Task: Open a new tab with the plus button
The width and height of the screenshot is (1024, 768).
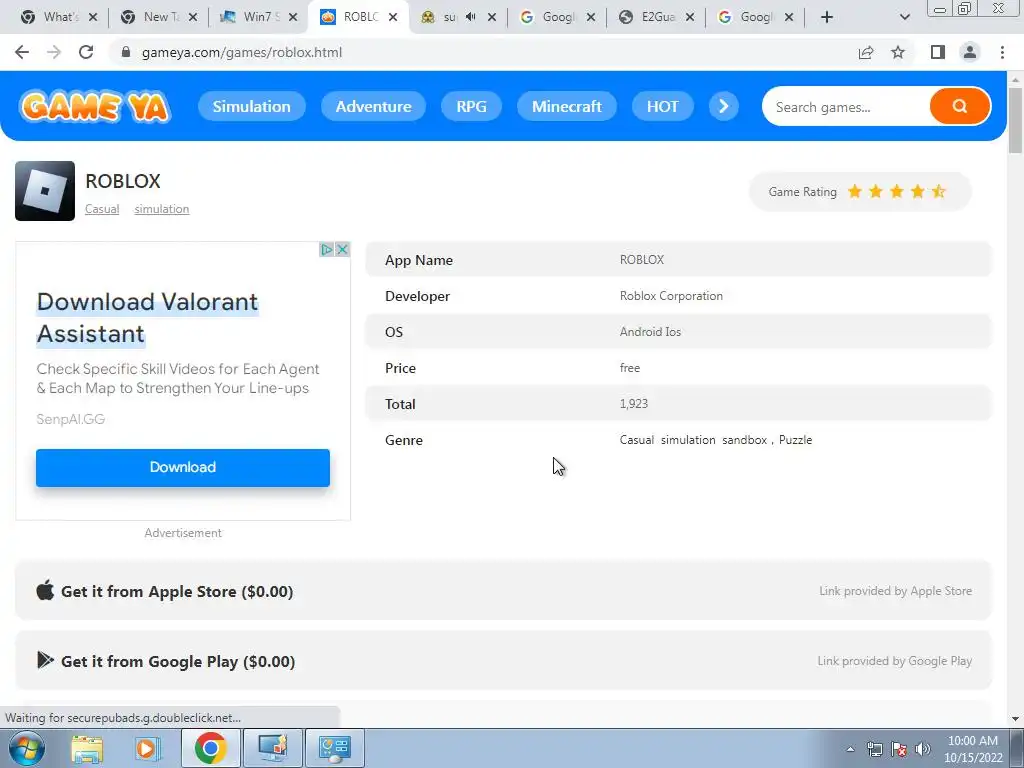Action: (827, 17)
